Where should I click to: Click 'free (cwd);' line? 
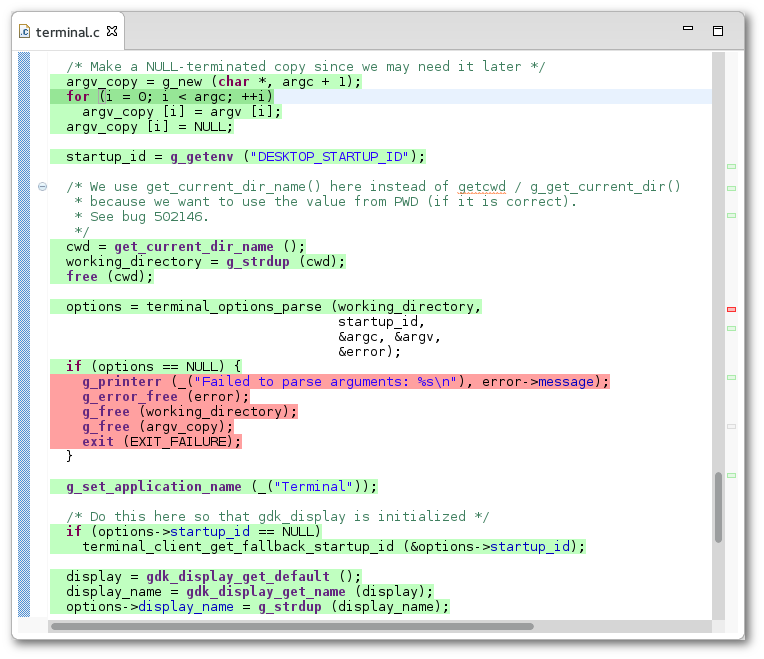110,277
